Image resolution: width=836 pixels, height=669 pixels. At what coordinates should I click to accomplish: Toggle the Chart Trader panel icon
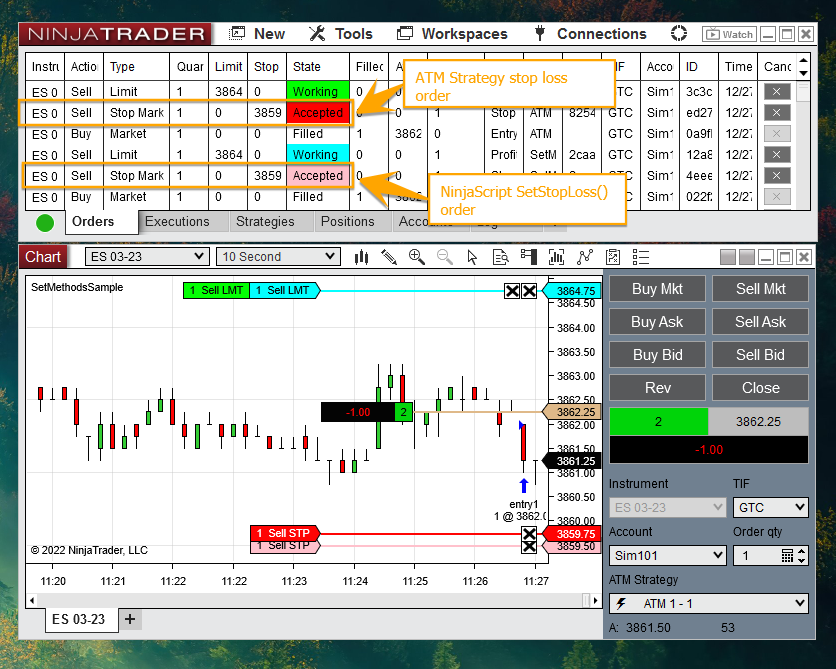coord(528,257)
